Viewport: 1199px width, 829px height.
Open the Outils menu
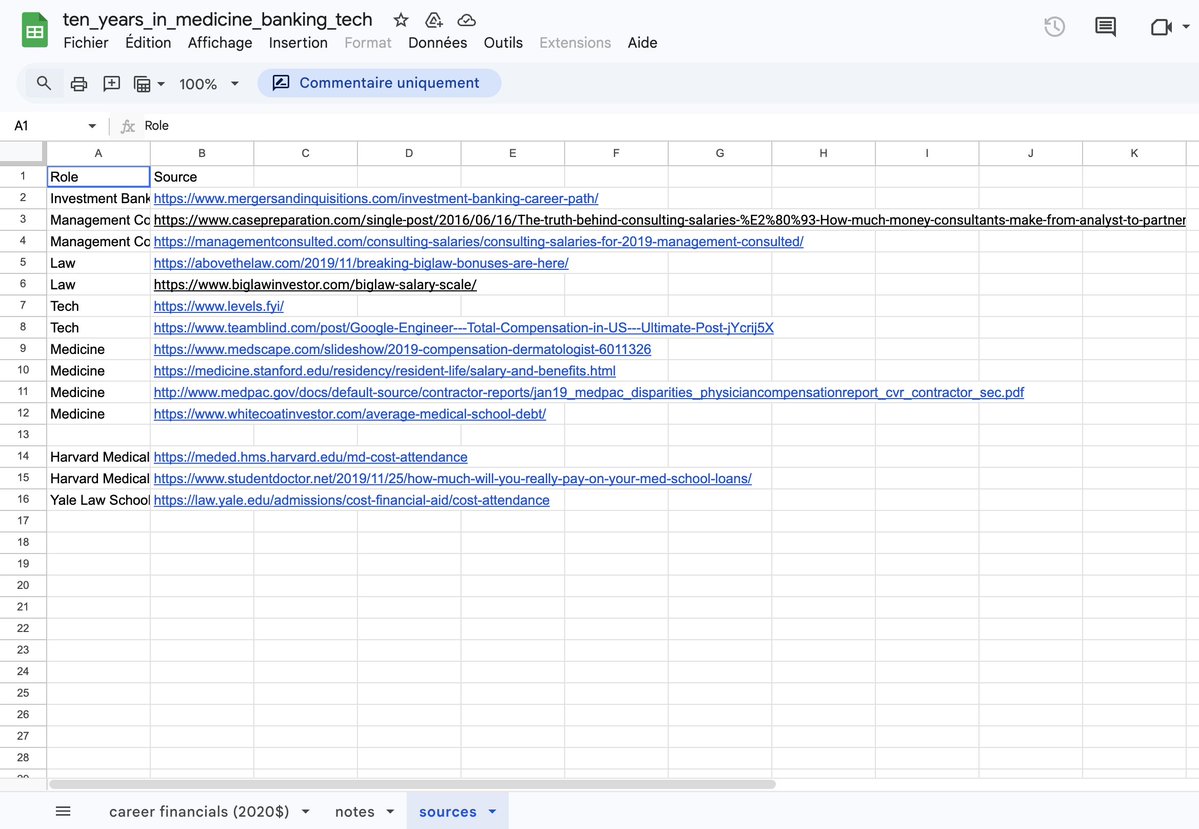coord(503,43)
